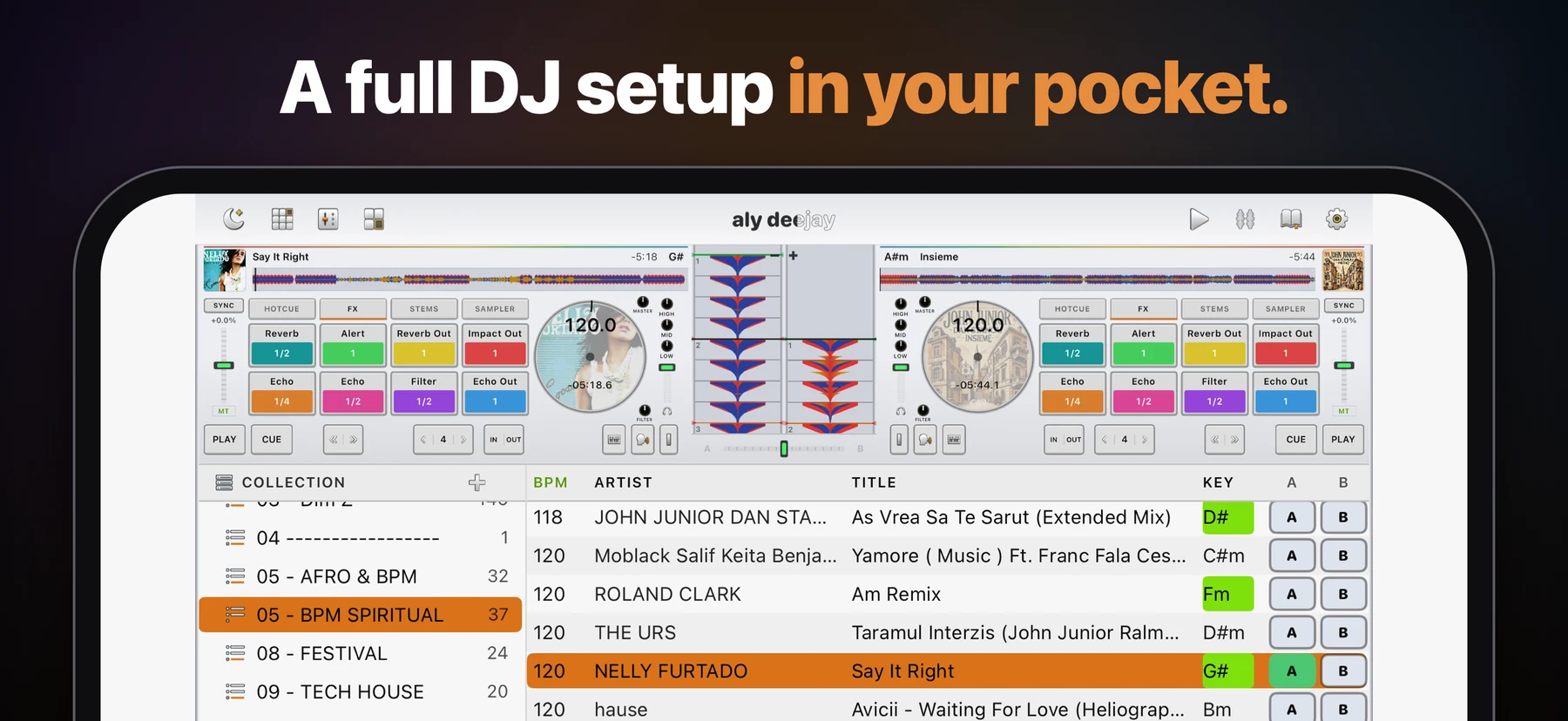Click right deck beat jump backward arrows
This screenshot has height=721, width=1568.
tap(1214, 440)
